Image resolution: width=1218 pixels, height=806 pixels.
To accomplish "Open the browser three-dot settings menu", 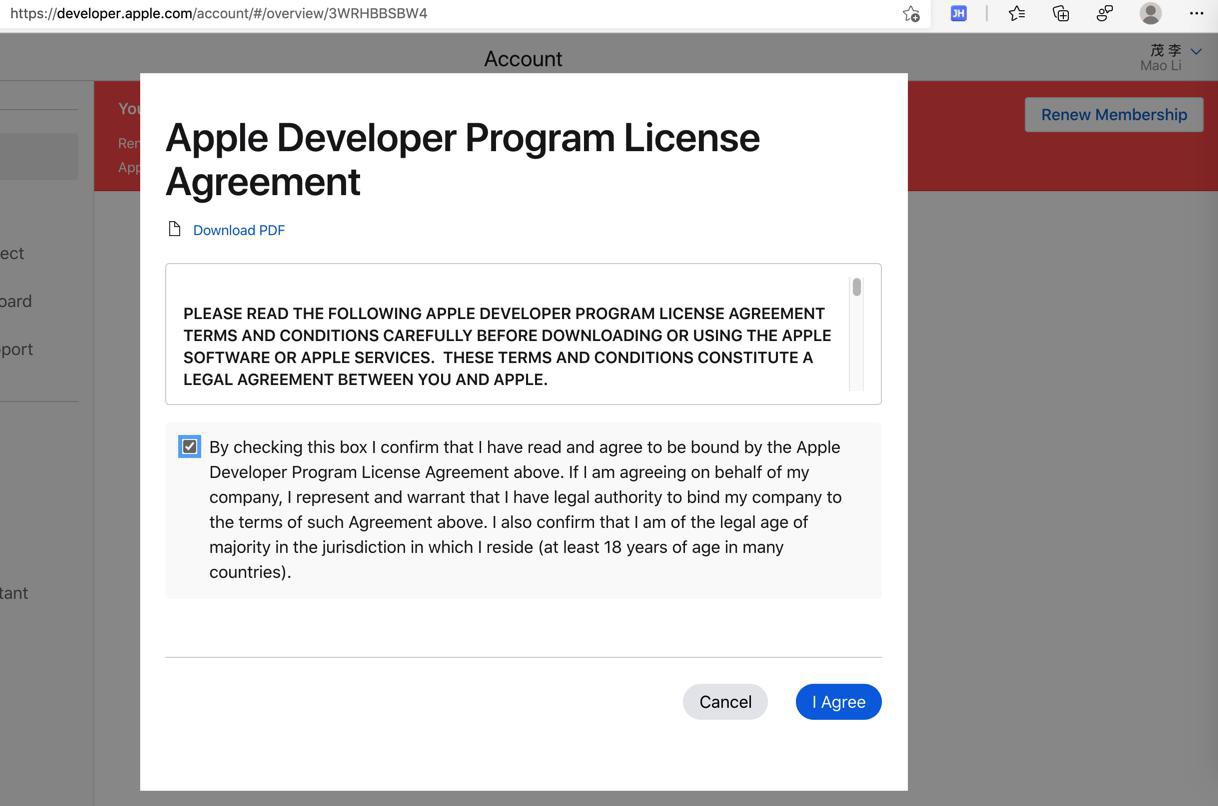I will 1196,13.
